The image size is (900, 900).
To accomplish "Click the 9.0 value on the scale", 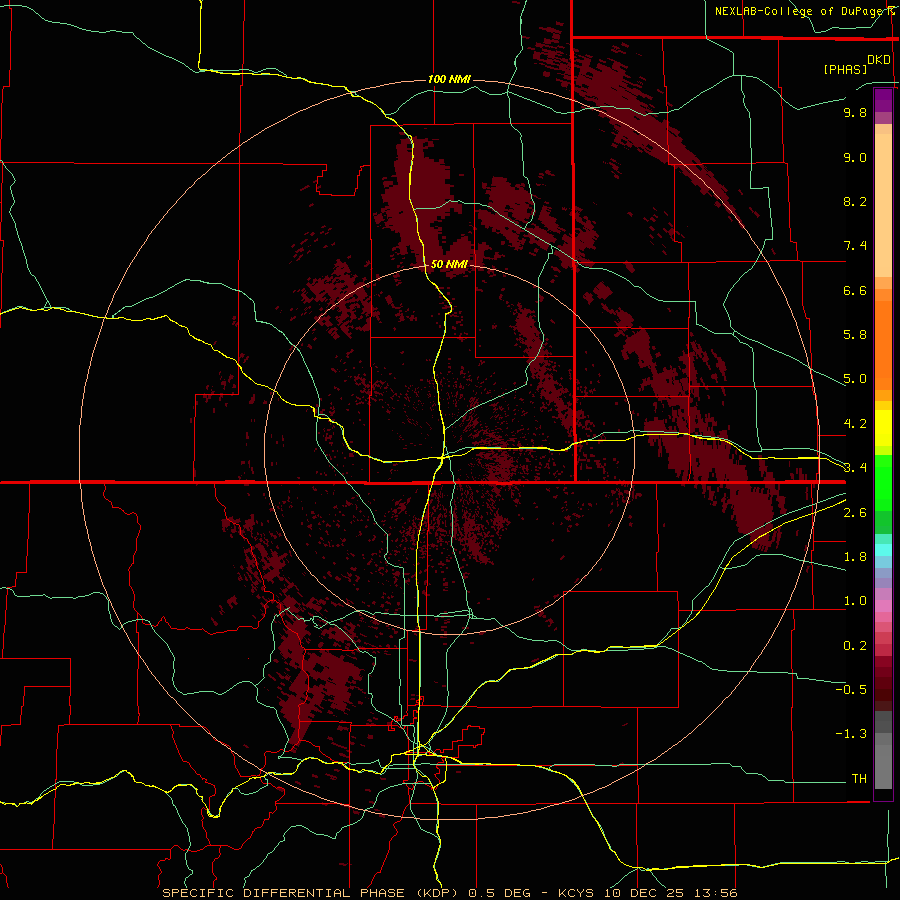I will [855, 157].
